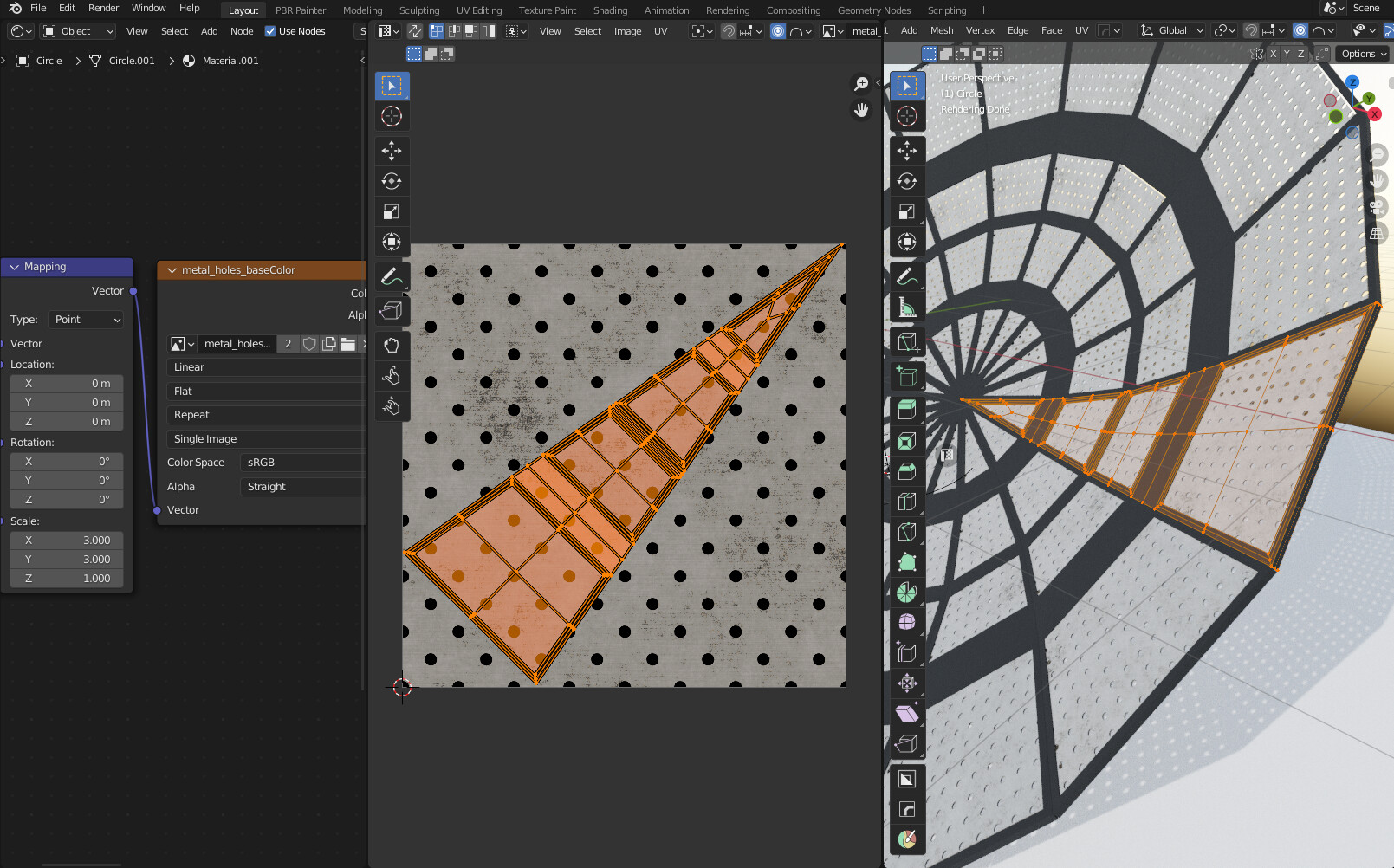Enable UV island selection mode
Image resolution: width=1394 pixels, height=868 pixels.
pyautogui.click(x=490, y=31)
